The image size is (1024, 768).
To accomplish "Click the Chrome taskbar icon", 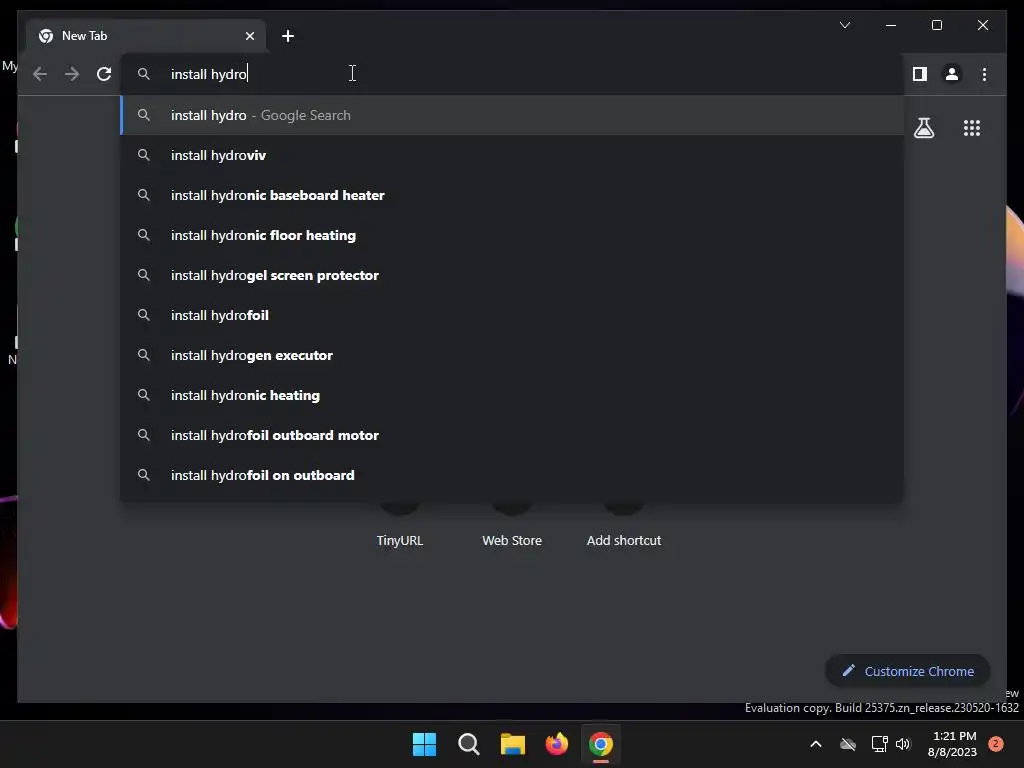I will coord(601,744).
